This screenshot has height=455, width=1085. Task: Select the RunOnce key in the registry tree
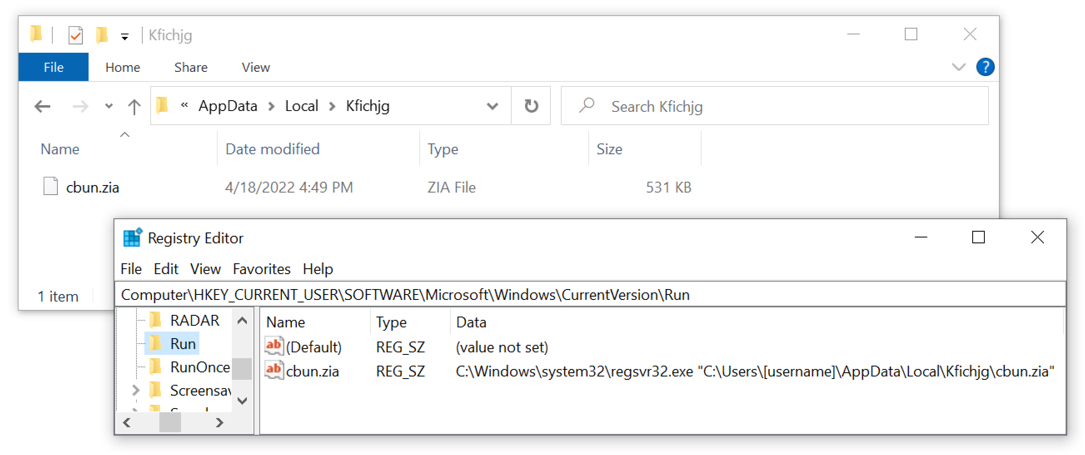click(x=200, y=366)
